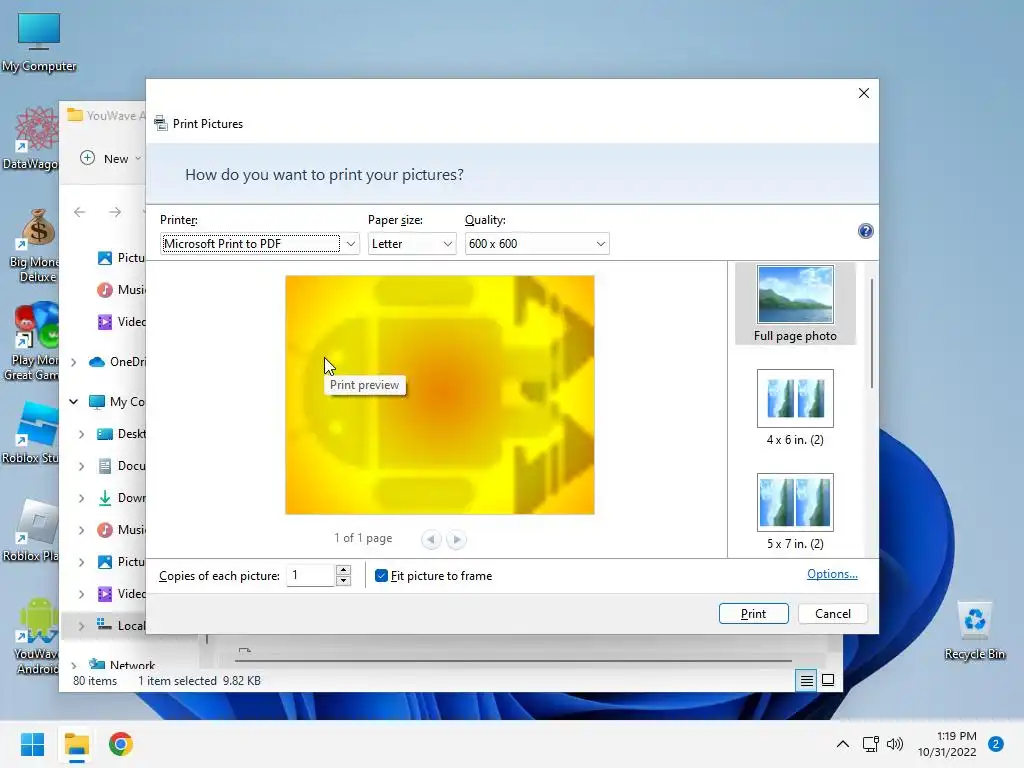Select the 4 x 6 in. (2) layout
This screenshot has height=768, width=1024.
coord(795,408)
